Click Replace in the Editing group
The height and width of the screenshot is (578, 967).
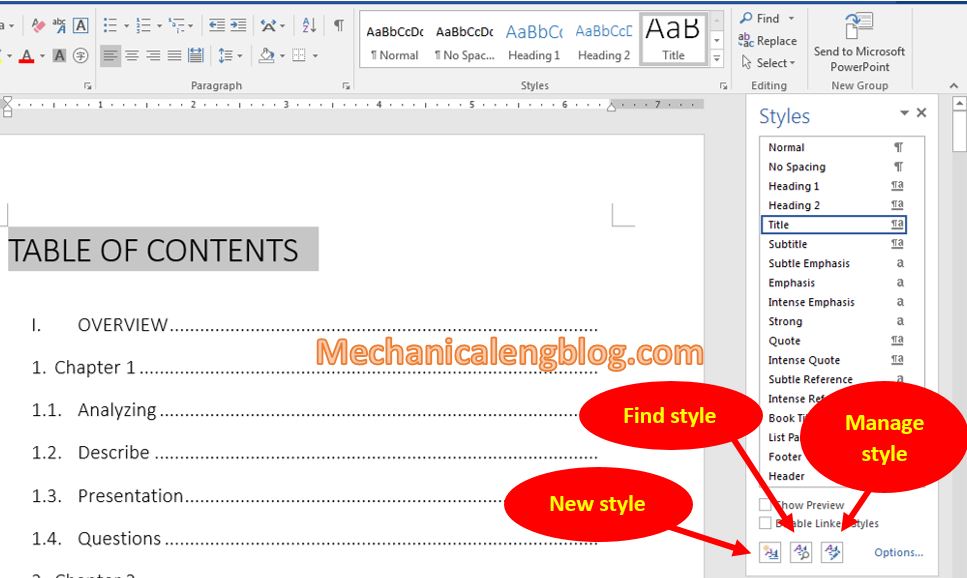(768, 41)
